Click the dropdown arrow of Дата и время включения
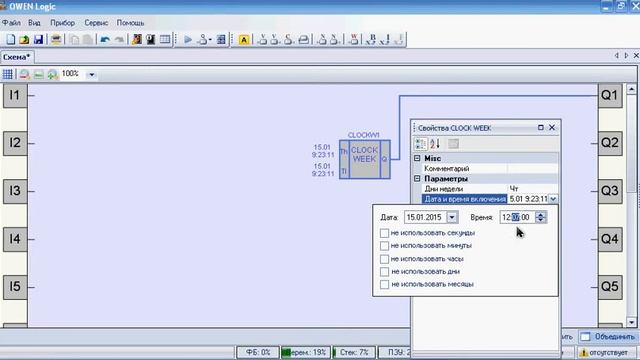 pos(553,199)
